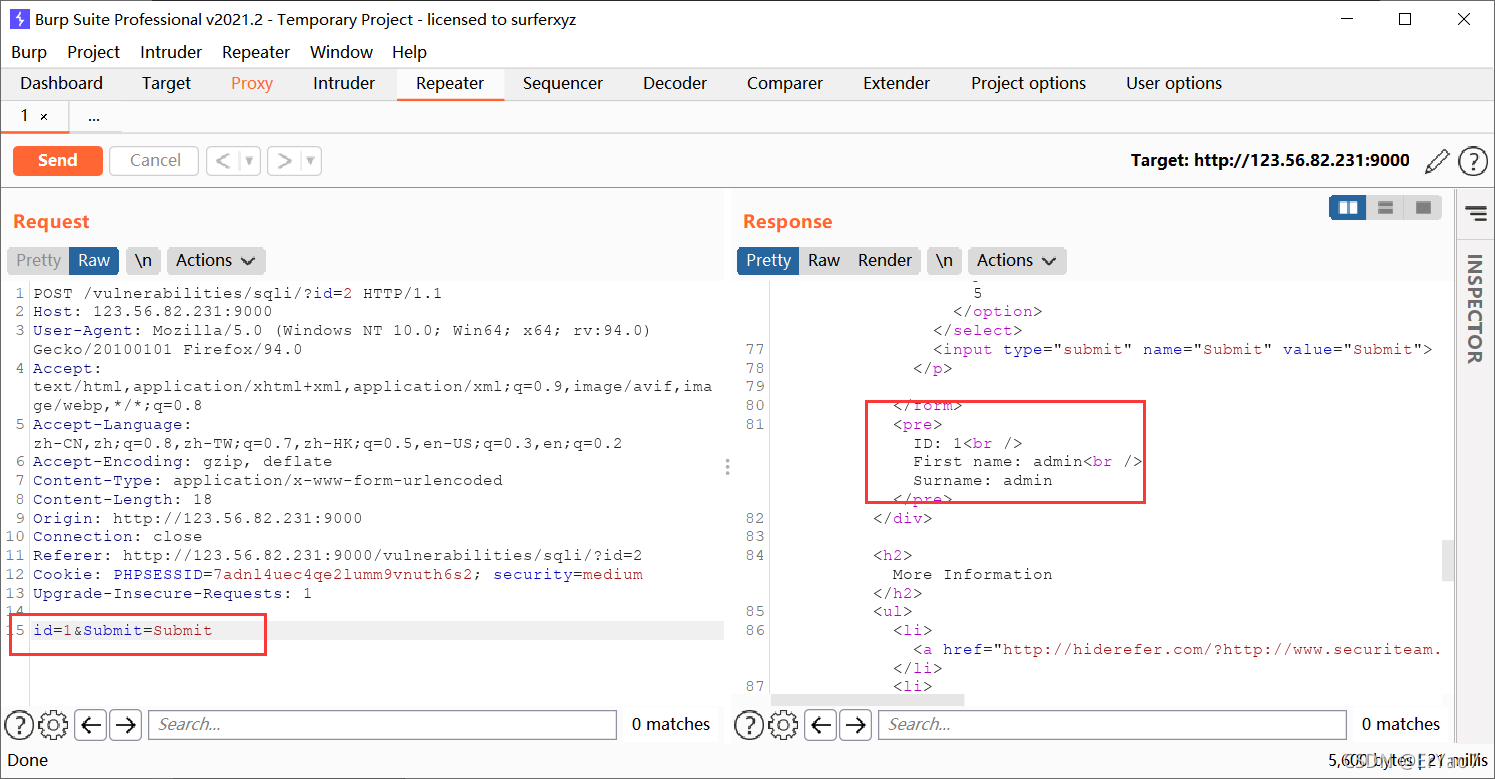Go forward in Repeater request history
The image size is (1495, 779).
click(x=284, y=160)
